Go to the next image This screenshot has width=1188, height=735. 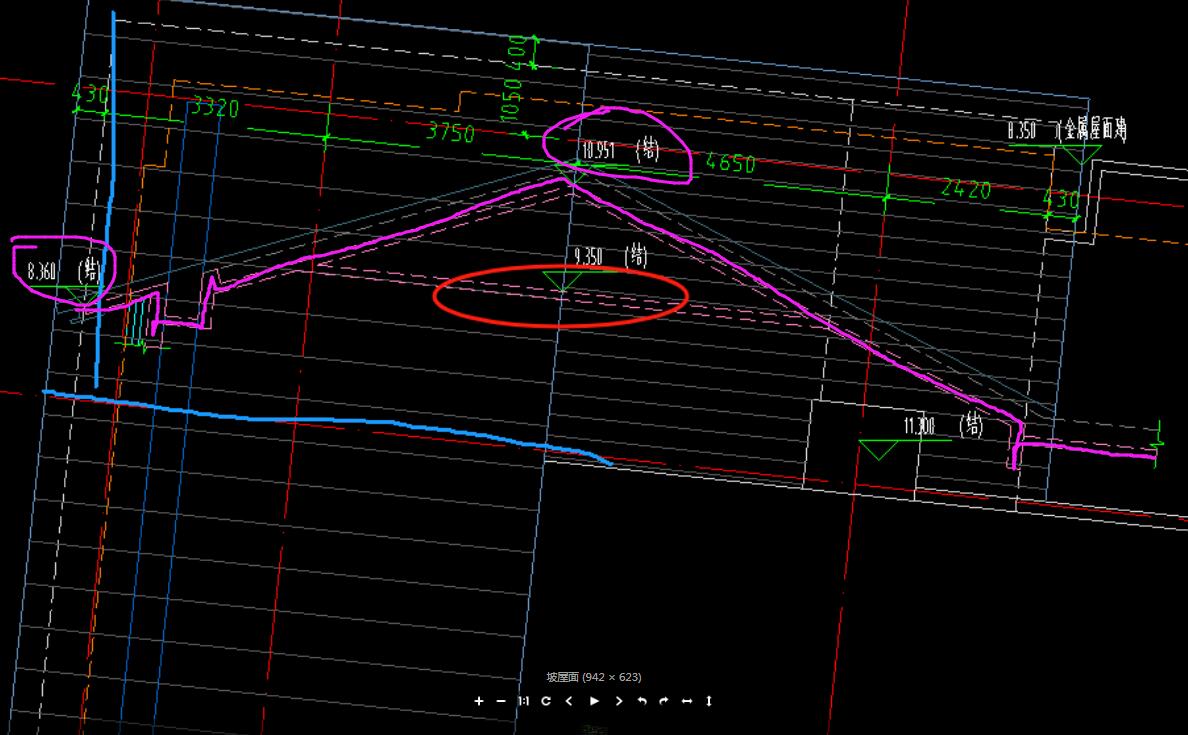pos(619,701)
